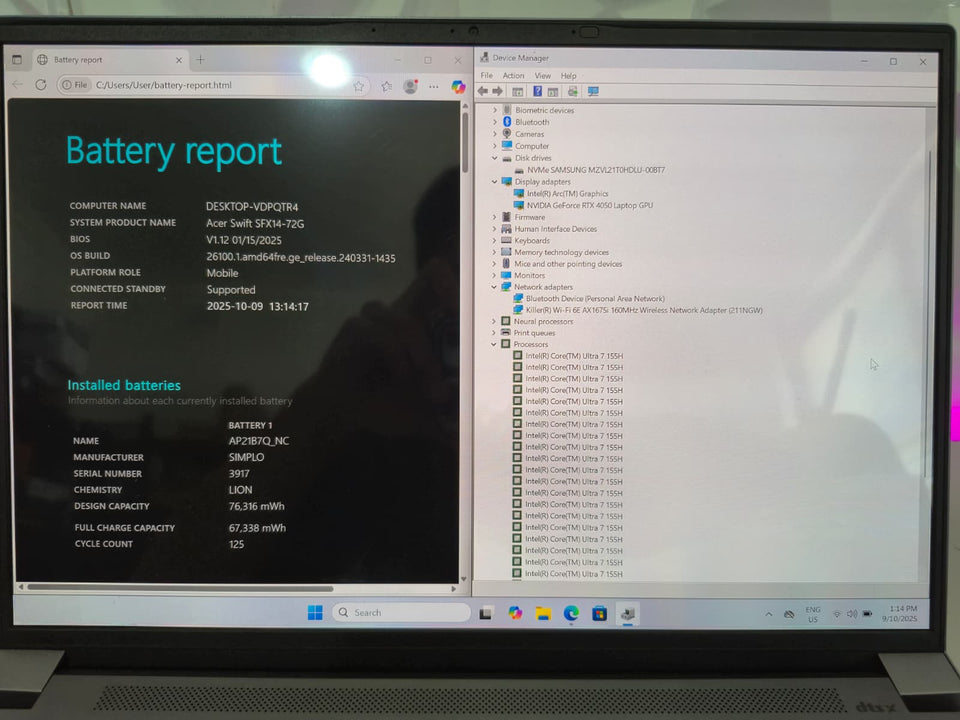Expand the Bluetooth device category
The image size is (960, 720).
coord(494,122)
